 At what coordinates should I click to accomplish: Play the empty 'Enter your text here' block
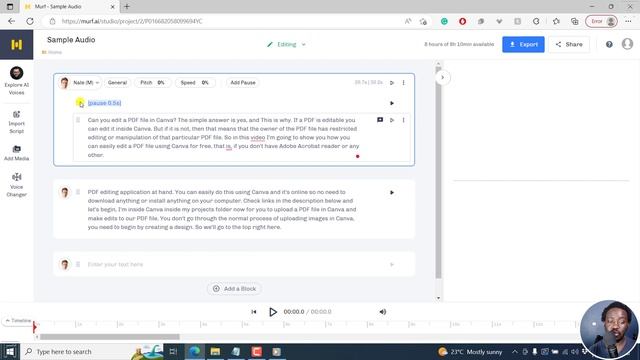392,265
